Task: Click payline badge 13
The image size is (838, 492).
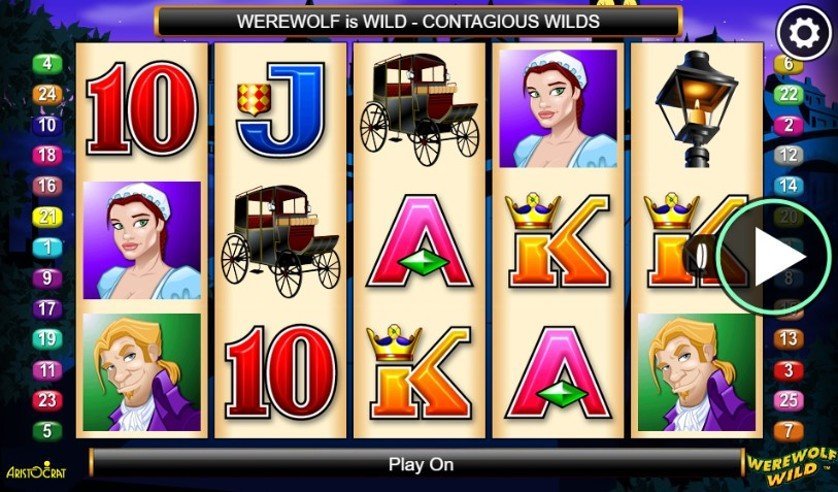Action: (788, 339)
